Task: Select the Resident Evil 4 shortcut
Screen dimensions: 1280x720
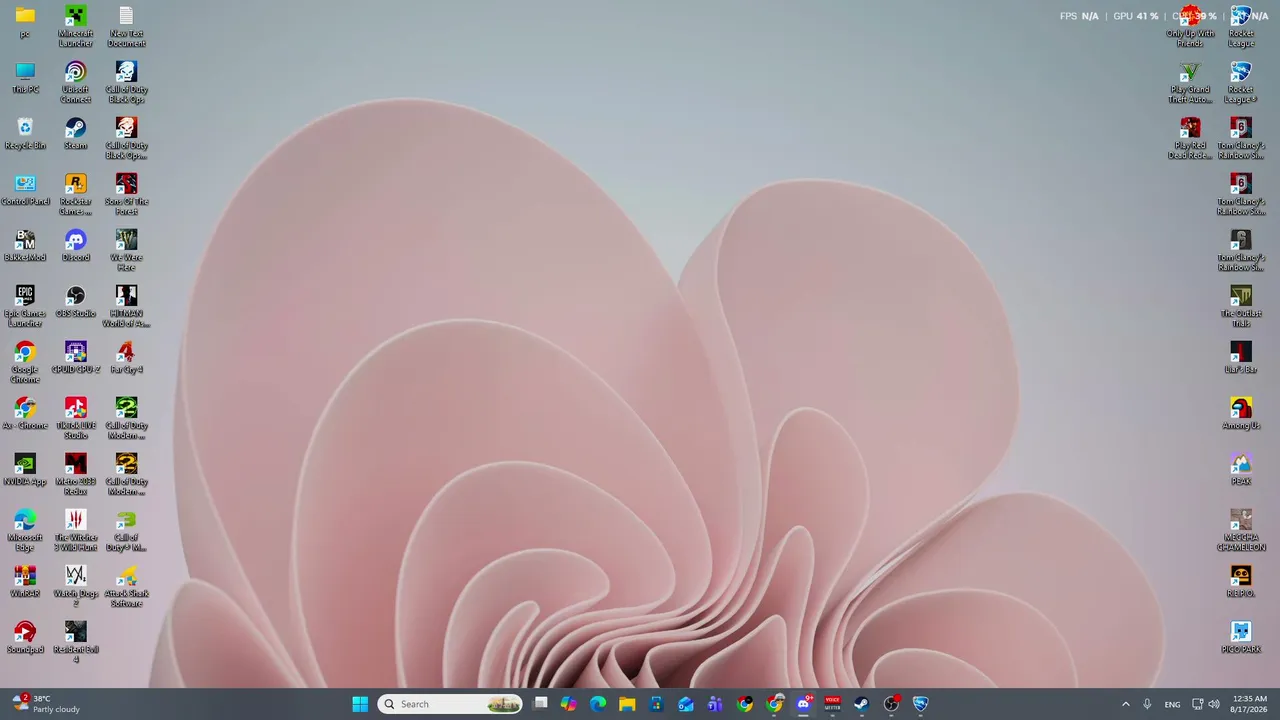Action: tap(76, 642)
